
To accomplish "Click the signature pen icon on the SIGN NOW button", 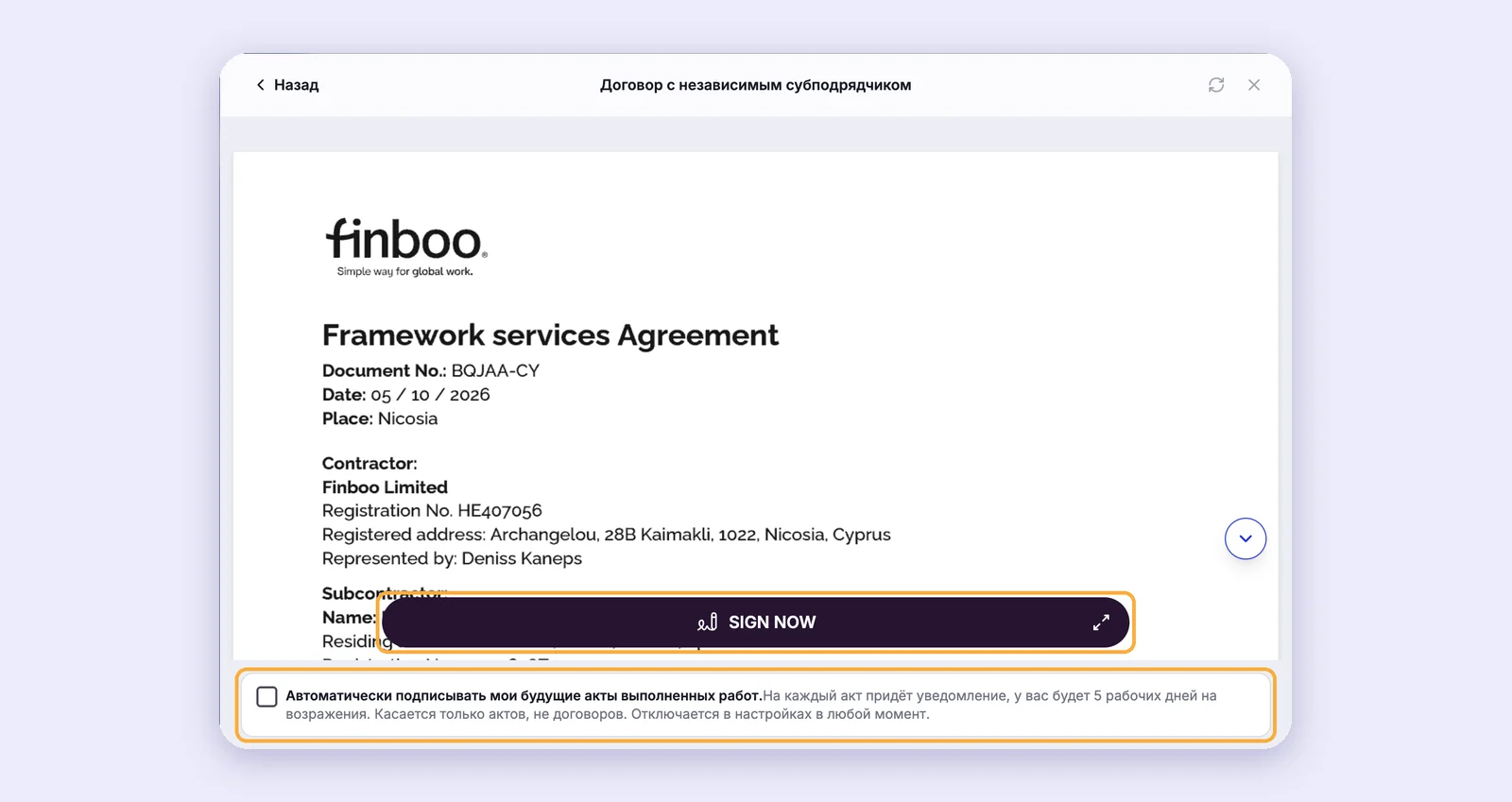I will [x=707, y=623].
